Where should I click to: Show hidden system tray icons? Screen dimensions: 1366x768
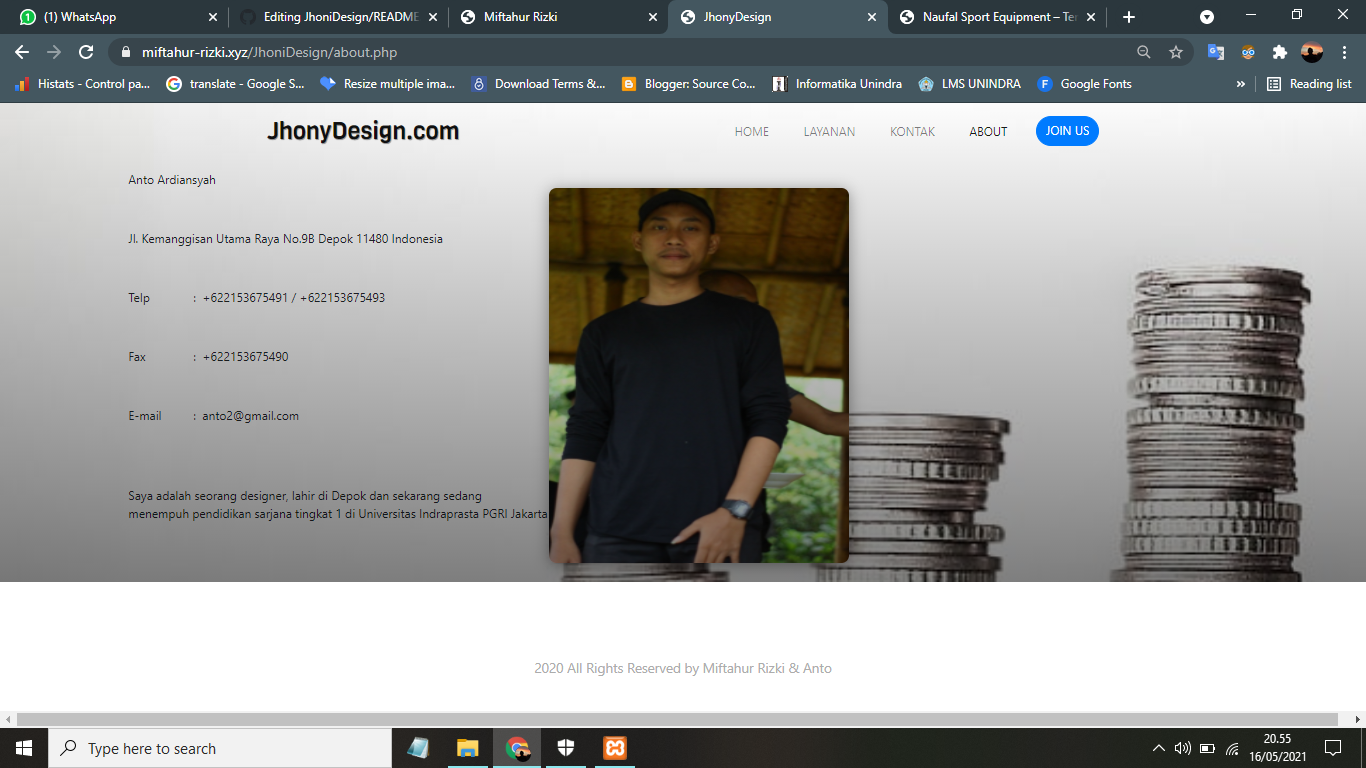point(1157,747)
